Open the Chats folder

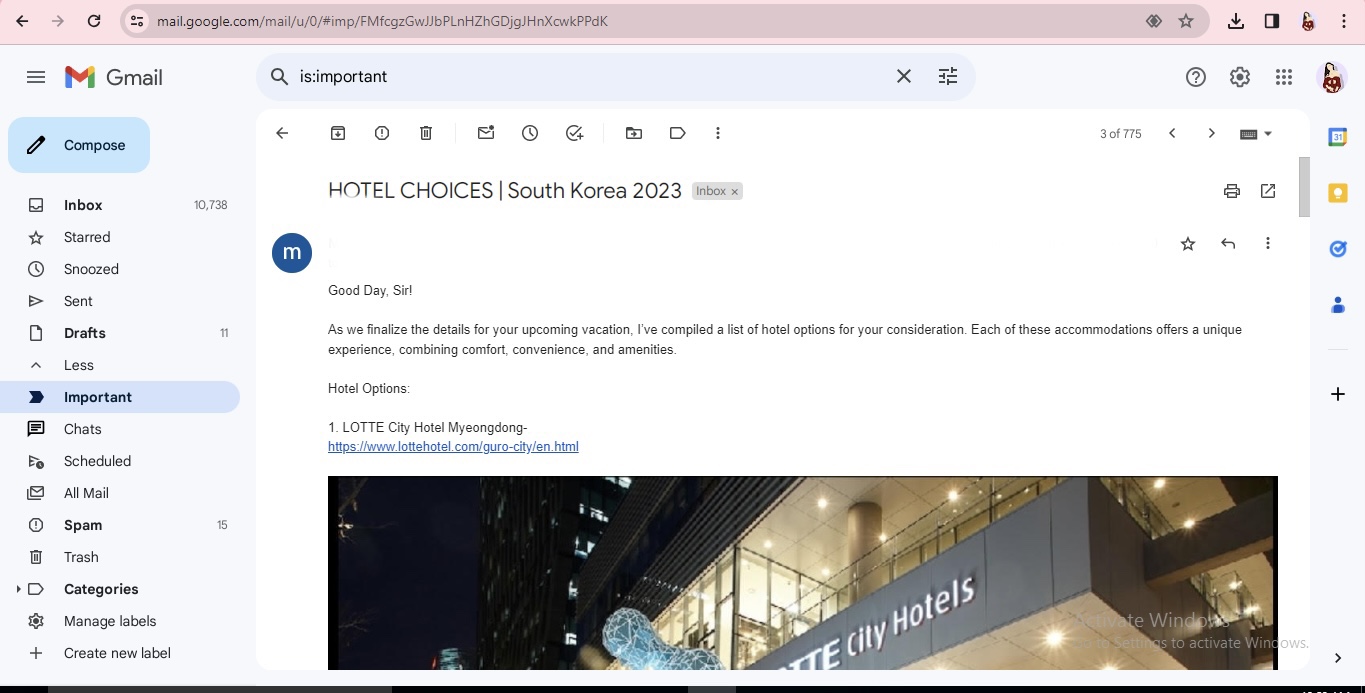pyautogui.click(x=120, y=429)
